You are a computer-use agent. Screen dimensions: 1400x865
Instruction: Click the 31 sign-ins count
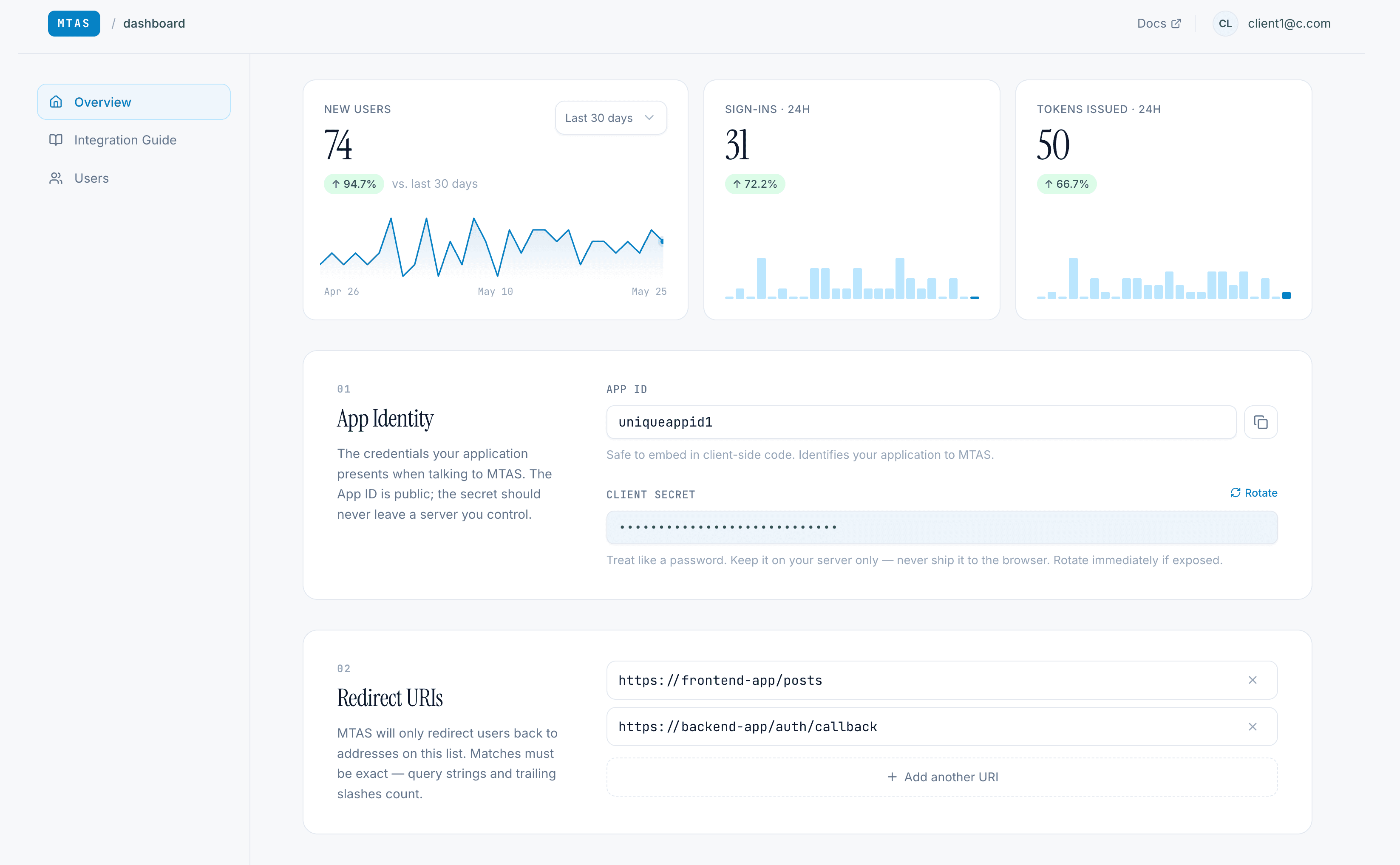737,145
